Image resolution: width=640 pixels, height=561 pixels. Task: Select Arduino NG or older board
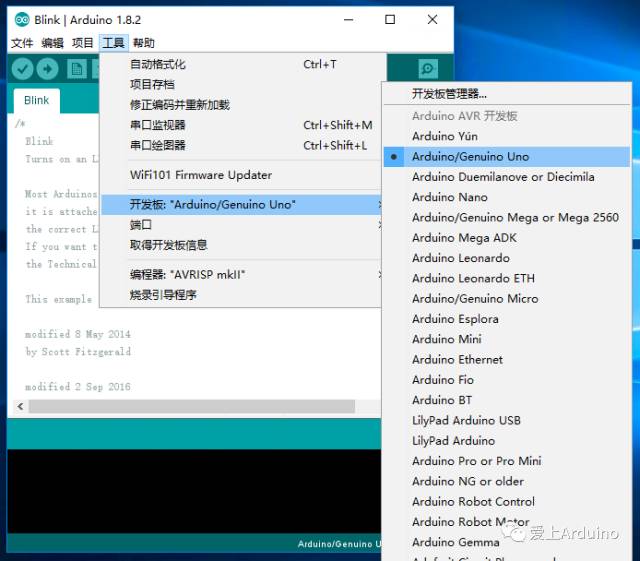507,481
